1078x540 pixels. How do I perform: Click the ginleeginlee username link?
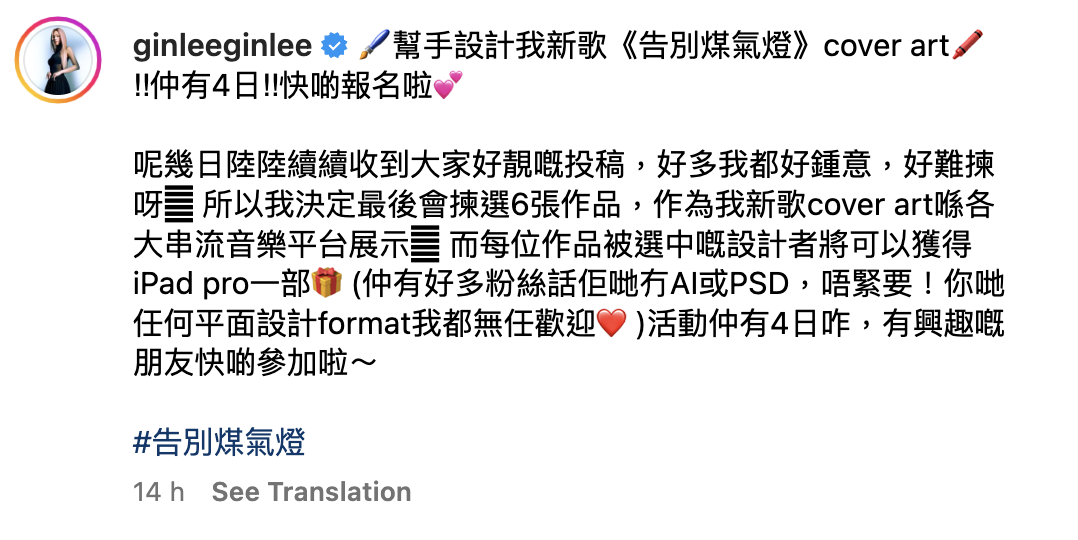coord(222,45)
